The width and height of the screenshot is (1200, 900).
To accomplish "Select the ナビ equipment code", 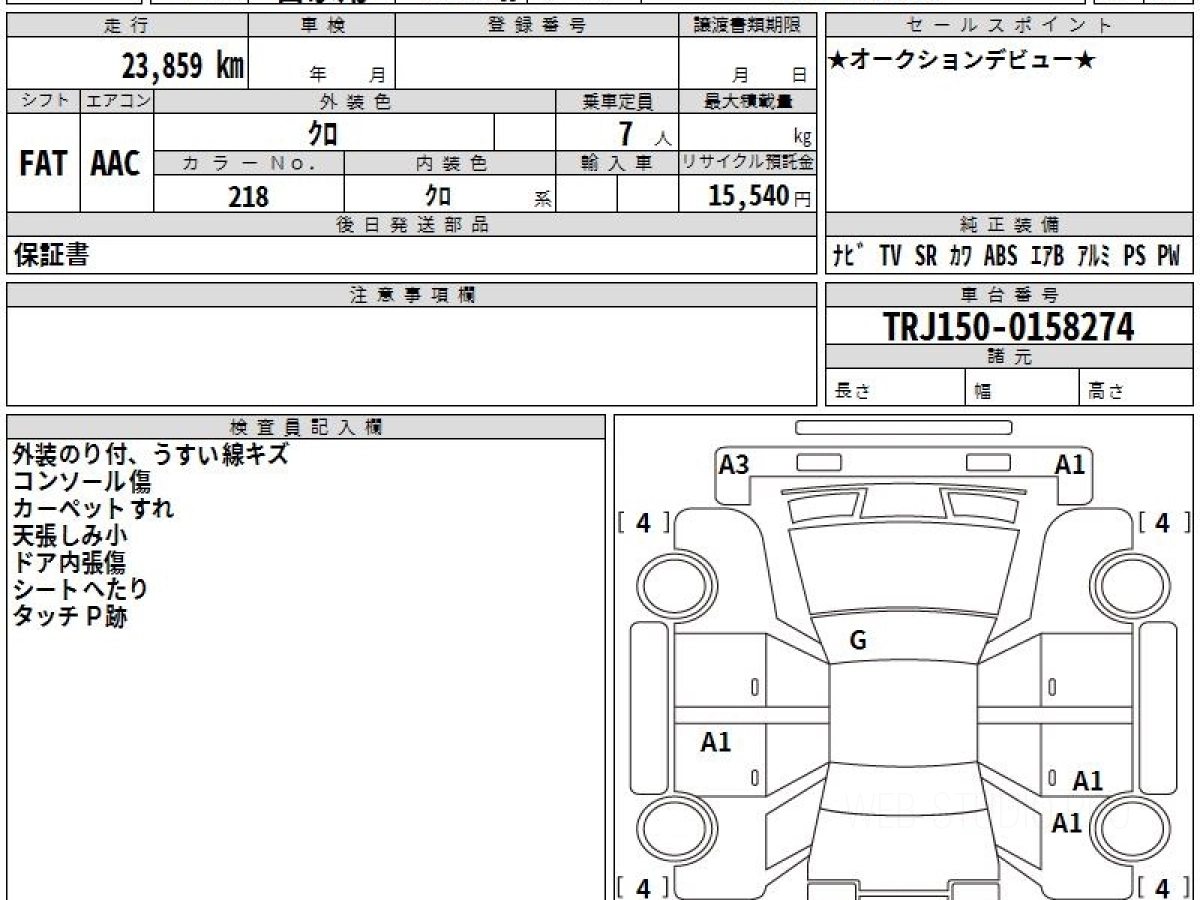I will pos(851,256).
